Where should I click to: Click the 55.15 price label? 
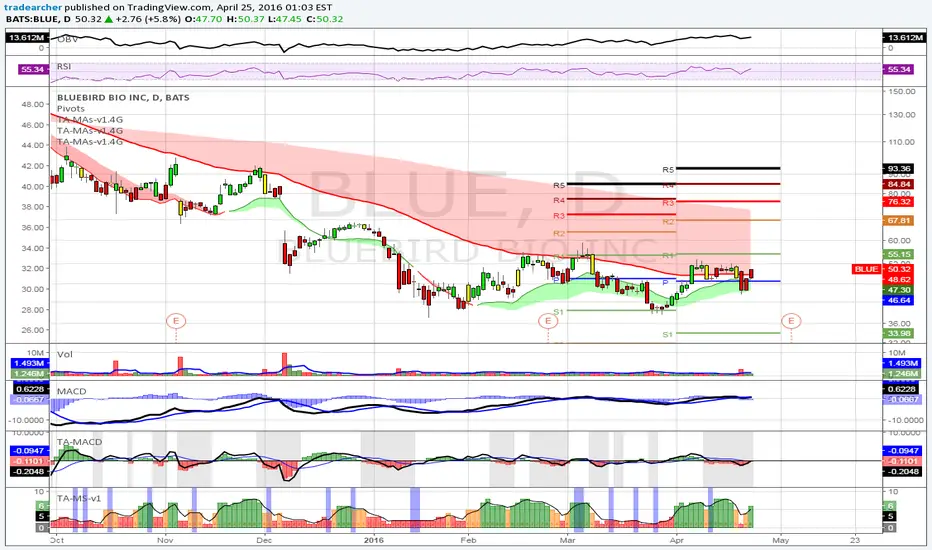tap(899, 254)
